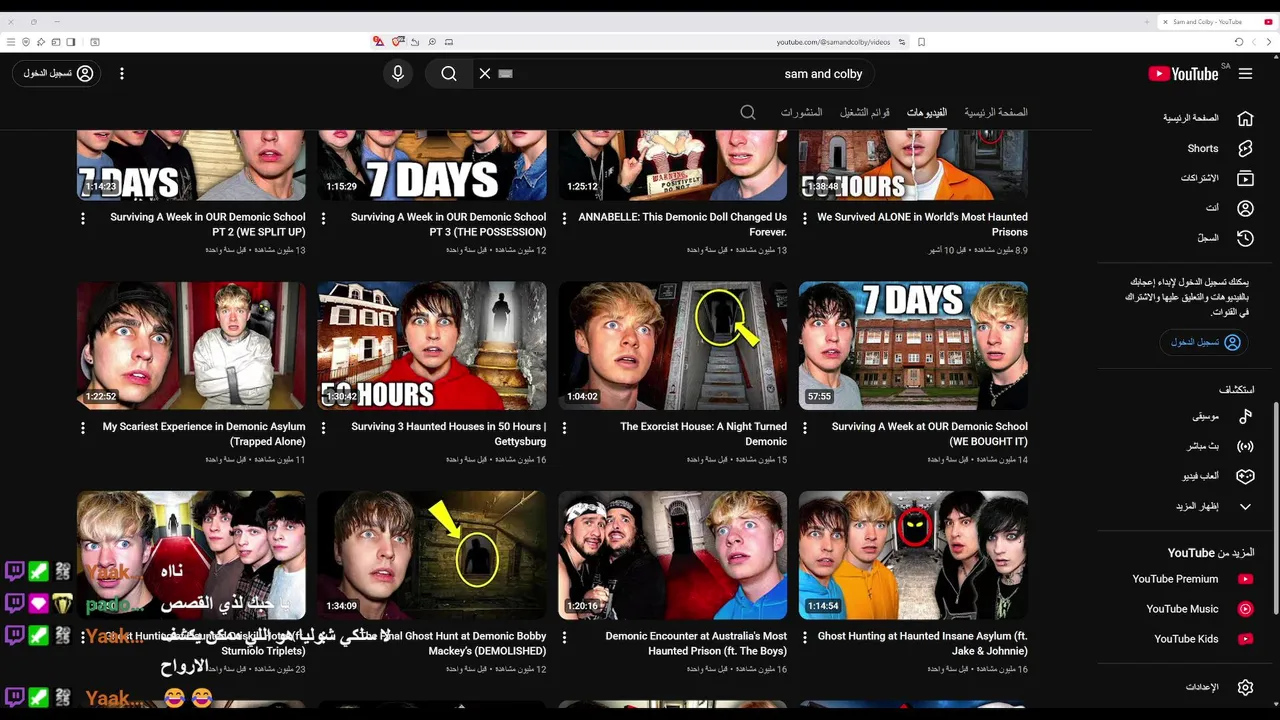Viewport: 1280px width, 720px height.
Task: Play the 57:55 Demonic School thumbnail
Action: click(913, 346)
